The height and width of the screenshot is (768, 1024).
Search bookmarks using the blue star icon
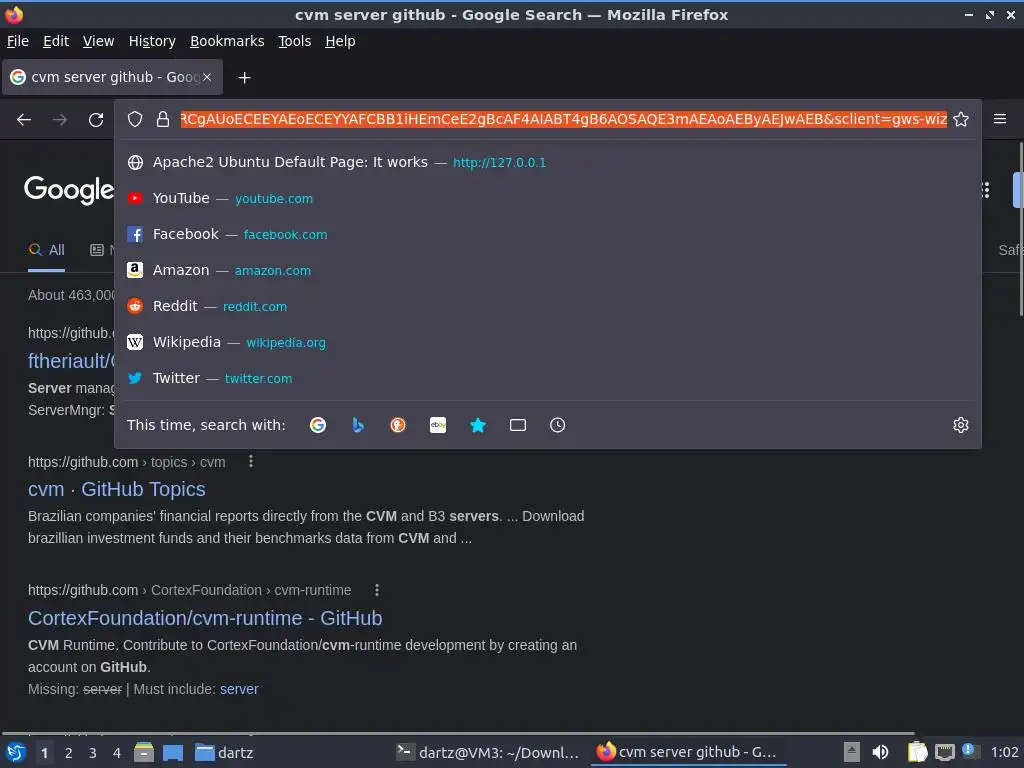tap(478, 425)
